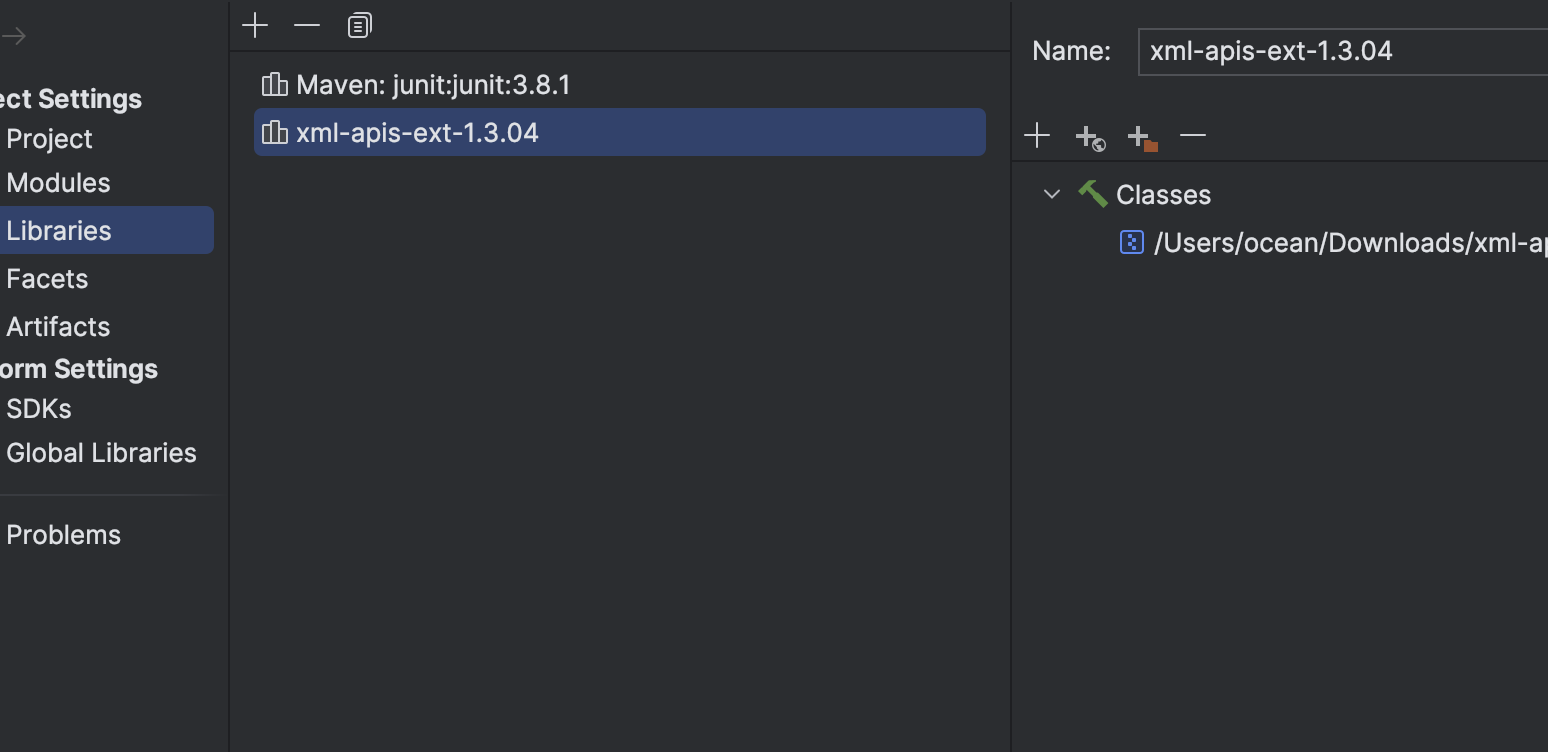1548x752 pixels.
Task: Select the xml-apis-ext-1.3.04 library
Action: (620, 132)
